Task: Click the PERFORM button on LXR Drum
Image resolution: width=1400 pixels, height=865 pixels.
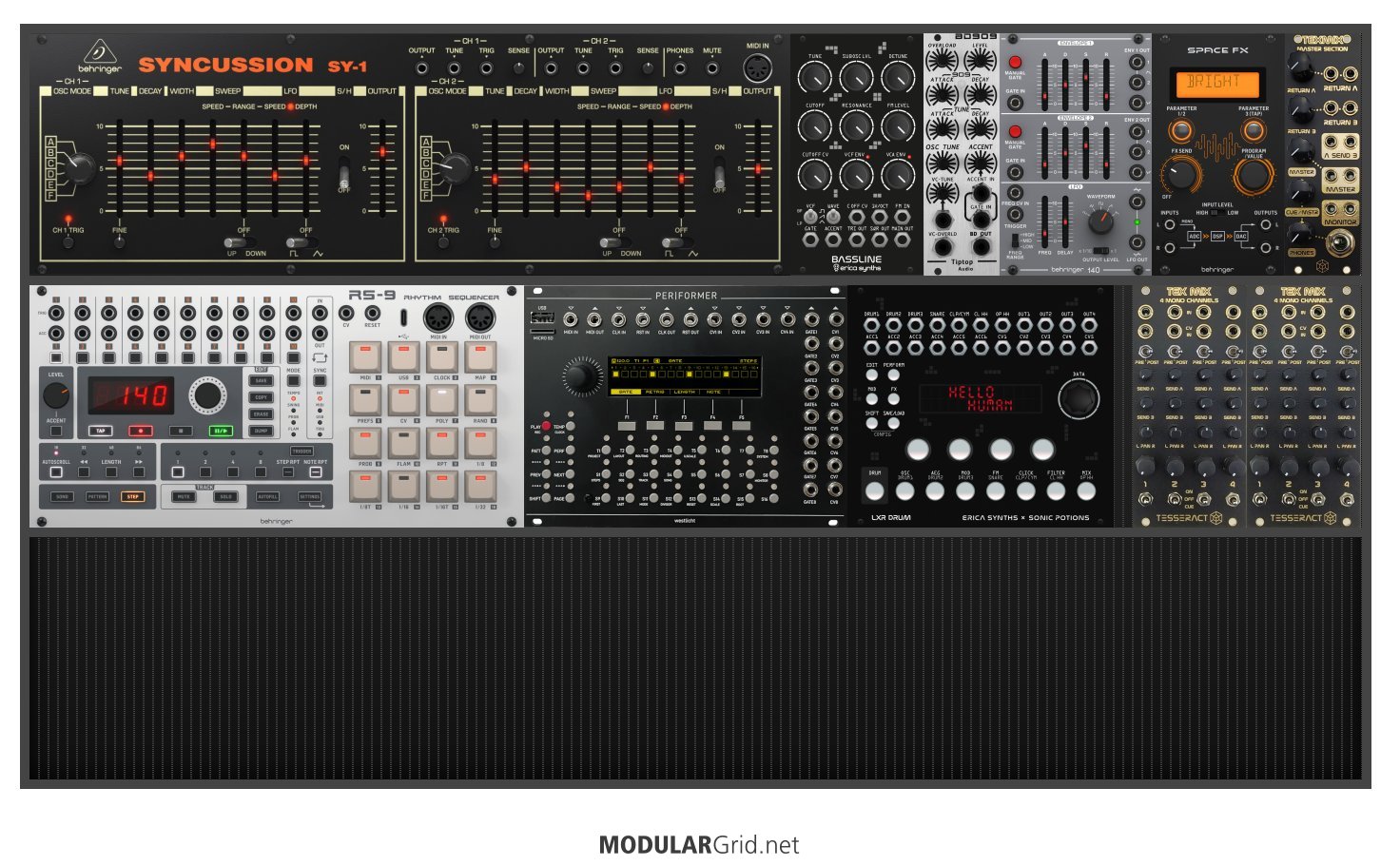Action: pyautogui.click(x=893, y=376)
